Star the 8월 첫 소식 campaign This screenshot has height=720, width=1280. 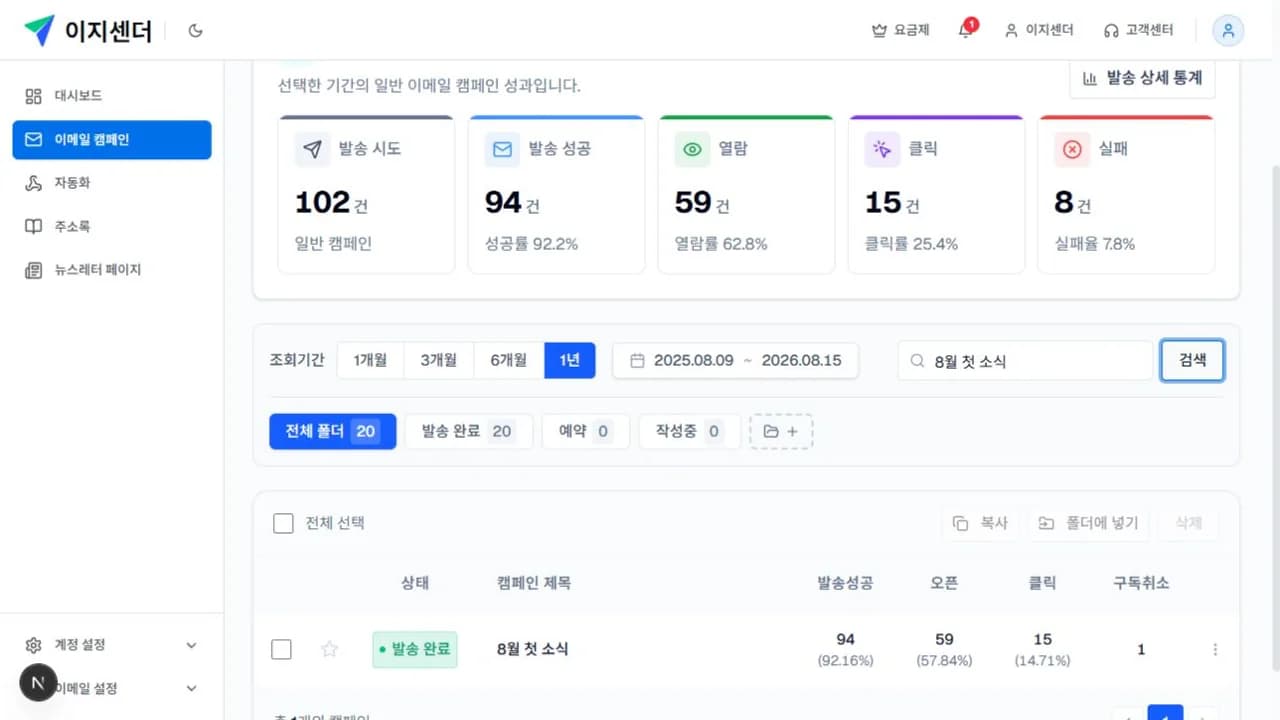click(329, 650)
